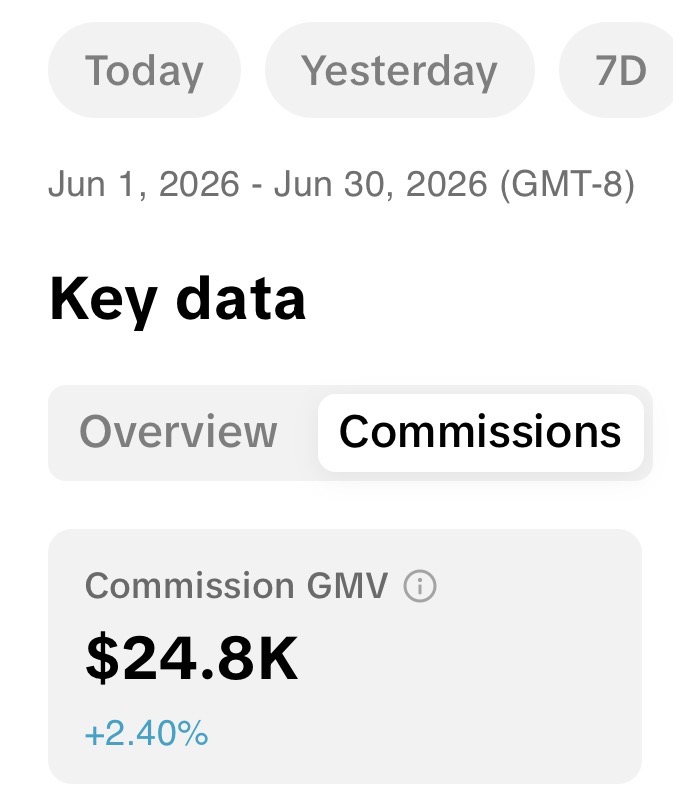The width and height of the screenshot is (673, 792).
Task: Tap the +2.40% change indicator
Action: point(147,733)
